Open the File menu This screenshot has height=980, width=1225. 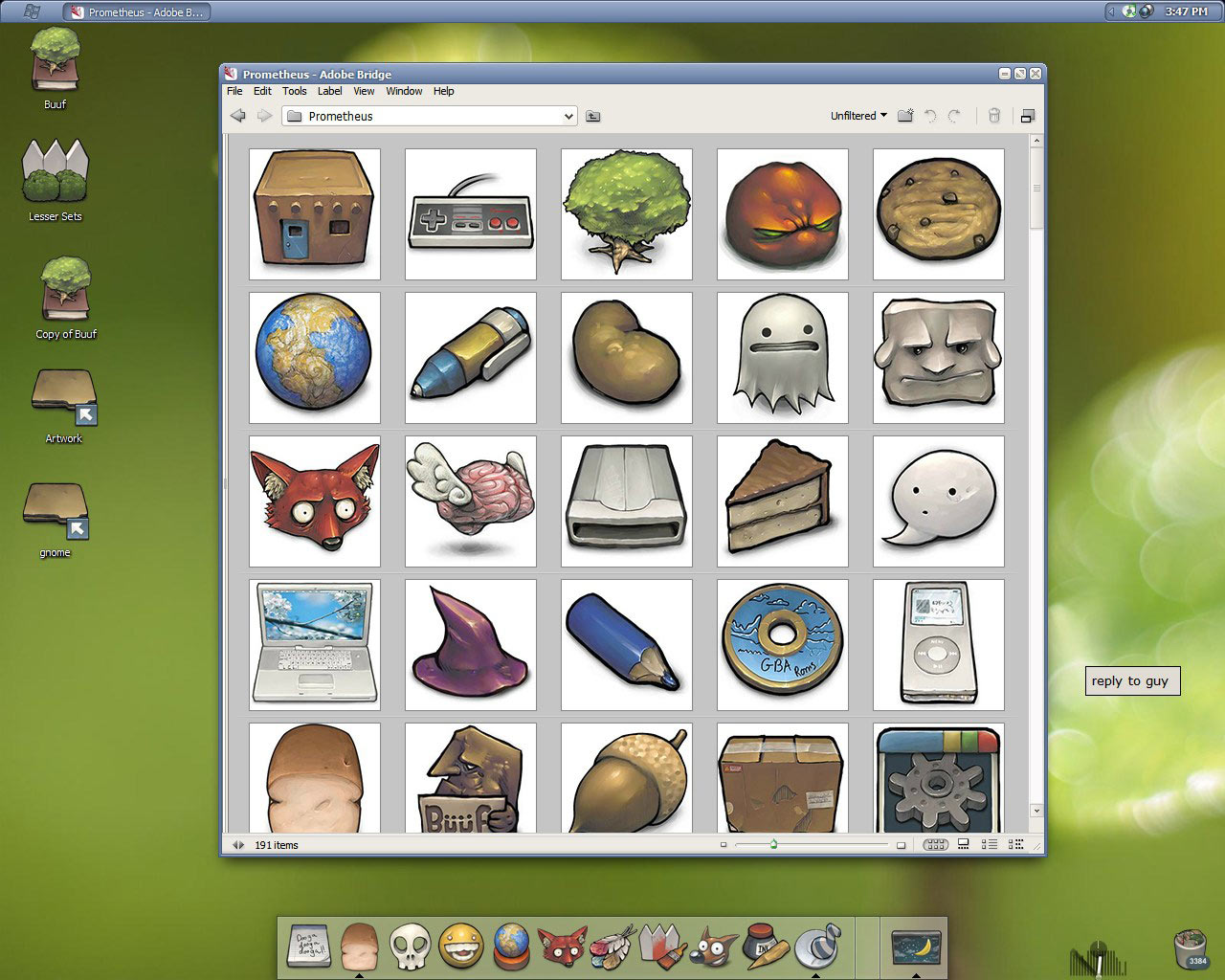click(x=234, y=91)
